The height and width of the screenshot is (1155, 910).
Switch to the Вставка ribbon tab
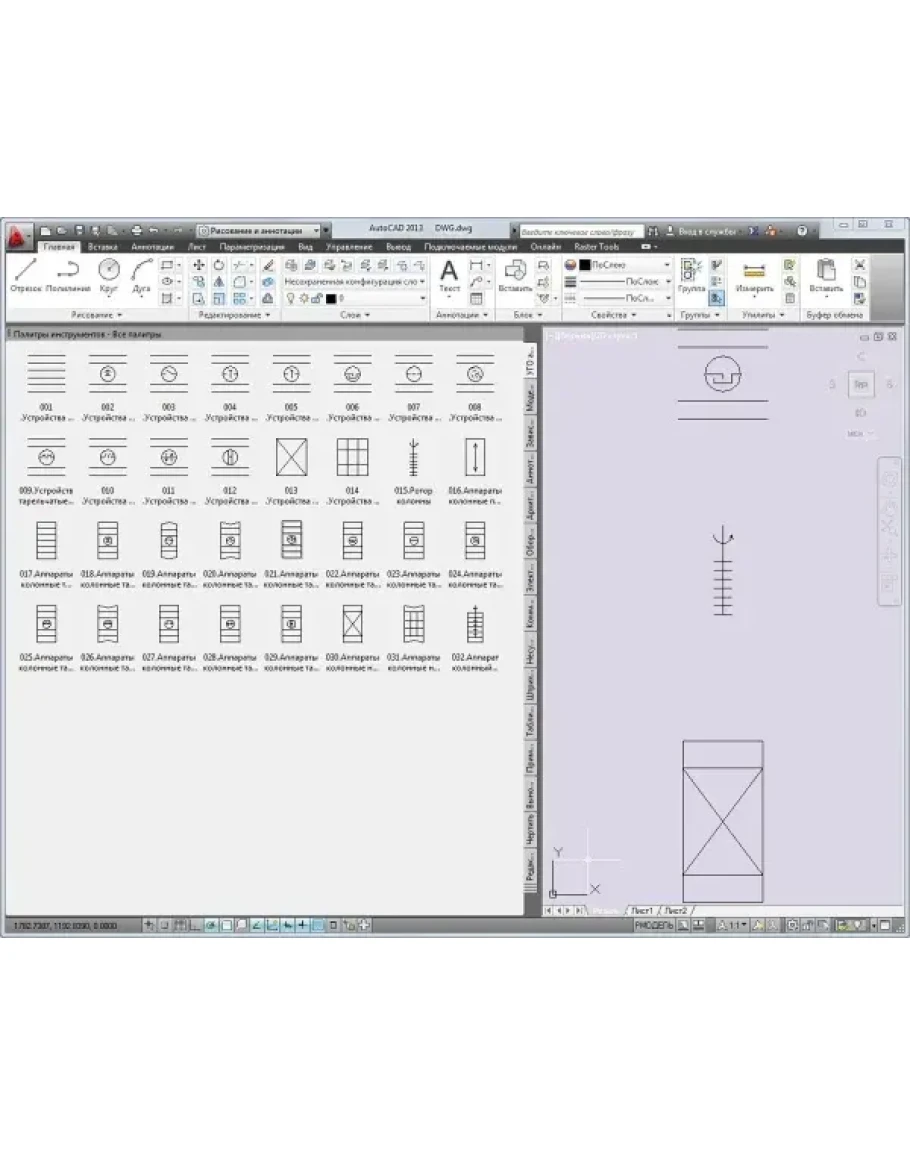coord(102,246)
